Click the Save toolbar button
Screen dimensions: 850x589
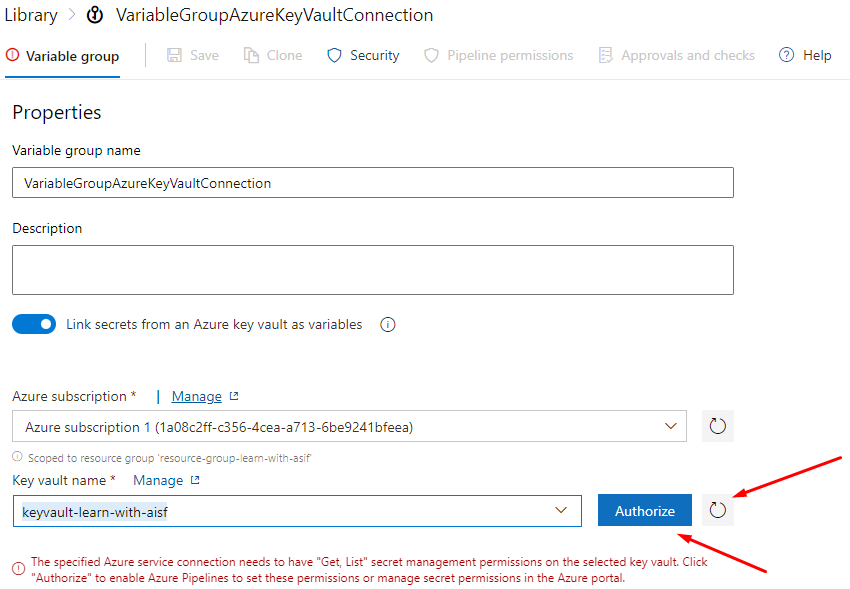[x=193, y=56]
